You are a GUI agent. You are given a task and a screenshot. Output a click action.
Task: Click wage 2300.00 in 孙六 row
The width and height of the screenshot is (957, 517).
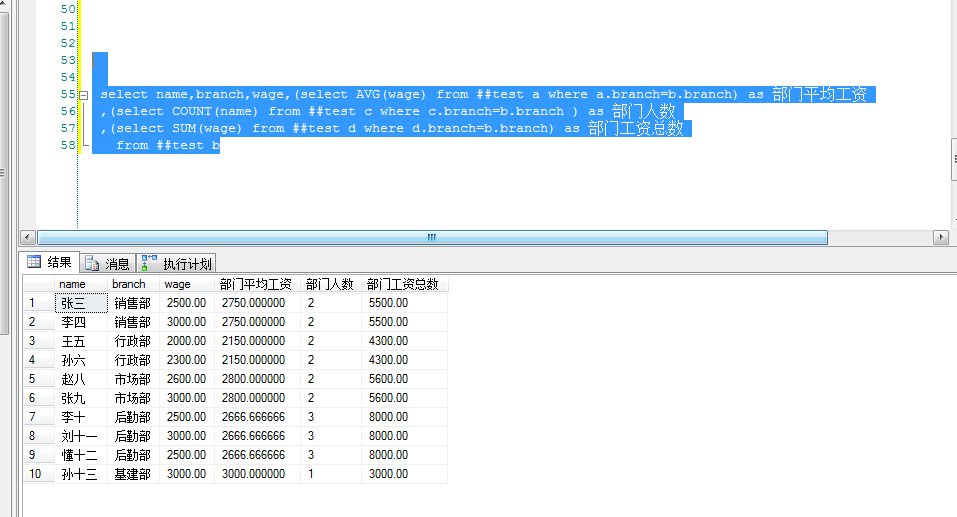[x=187, y=360]
